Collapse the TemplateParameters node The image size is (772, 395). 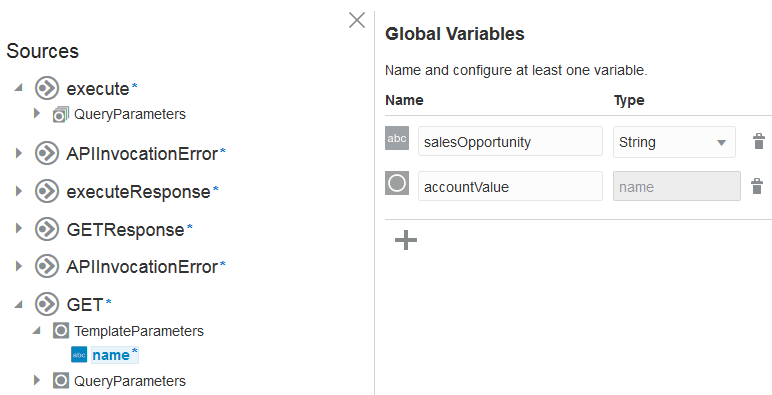tap(37, 331)
